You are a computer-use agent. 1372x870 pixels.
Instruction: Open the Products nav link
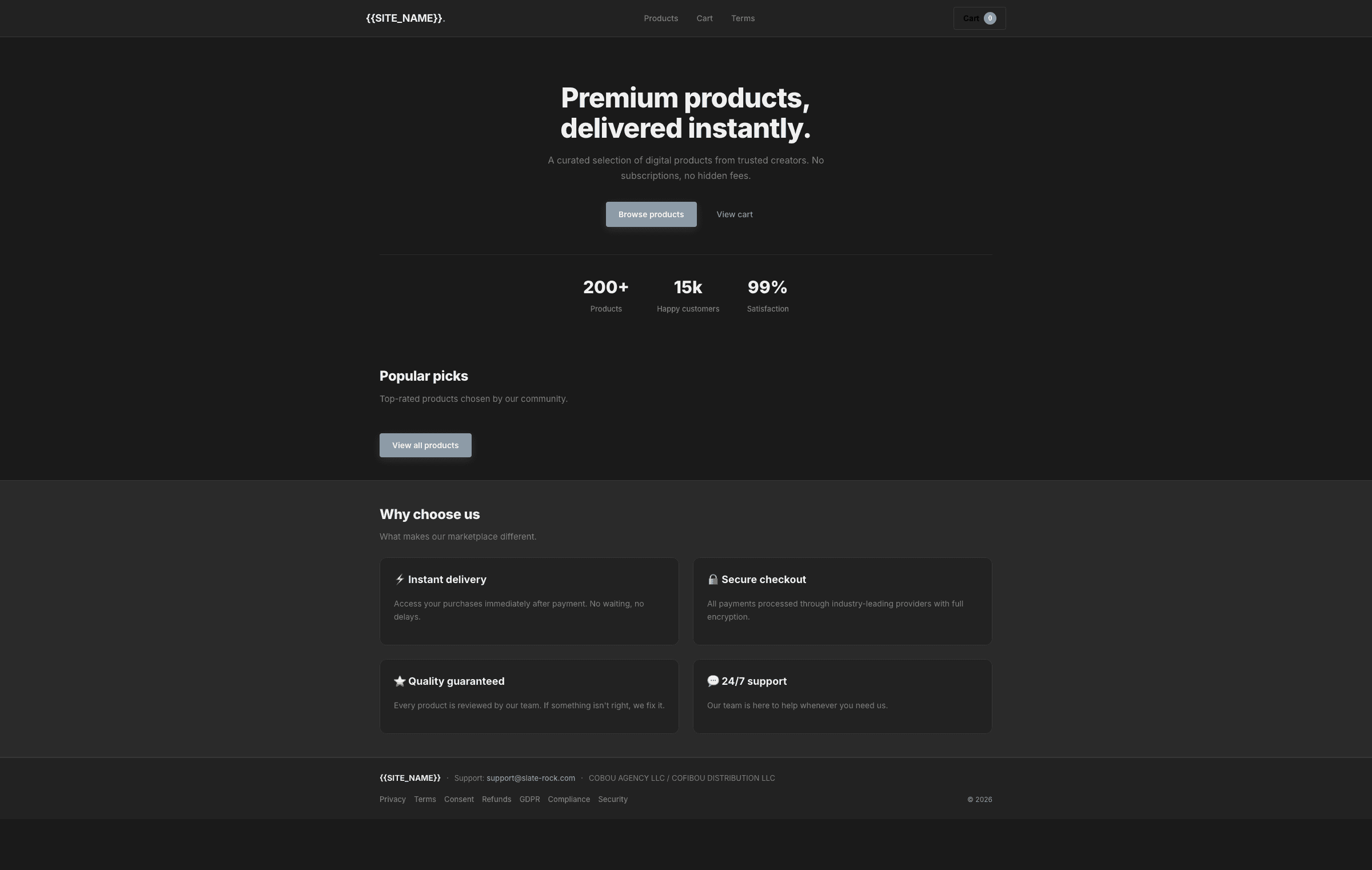point(661,18)
